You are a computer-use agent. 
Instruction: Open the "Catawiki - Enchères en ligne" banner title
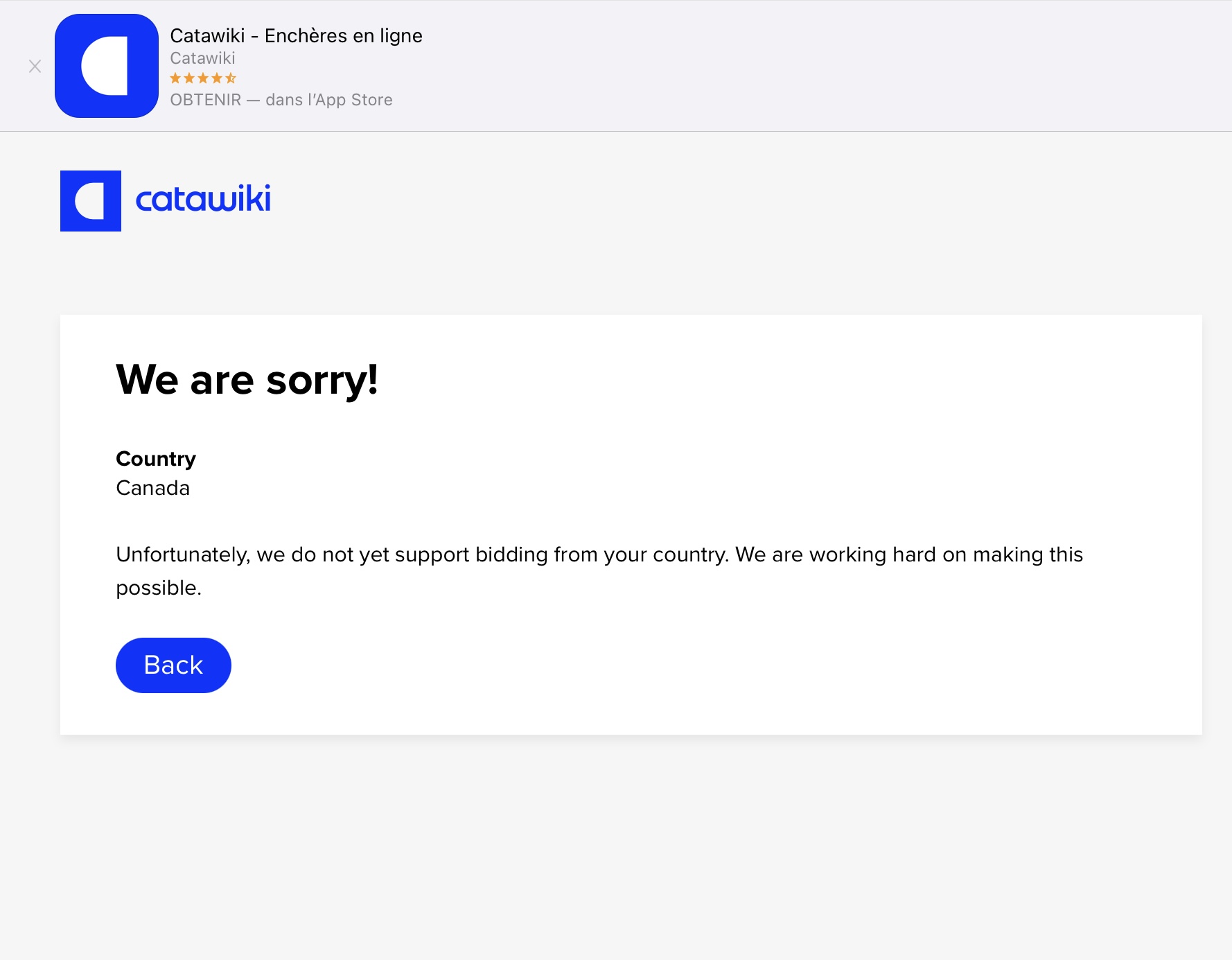[x=296, y=36]
